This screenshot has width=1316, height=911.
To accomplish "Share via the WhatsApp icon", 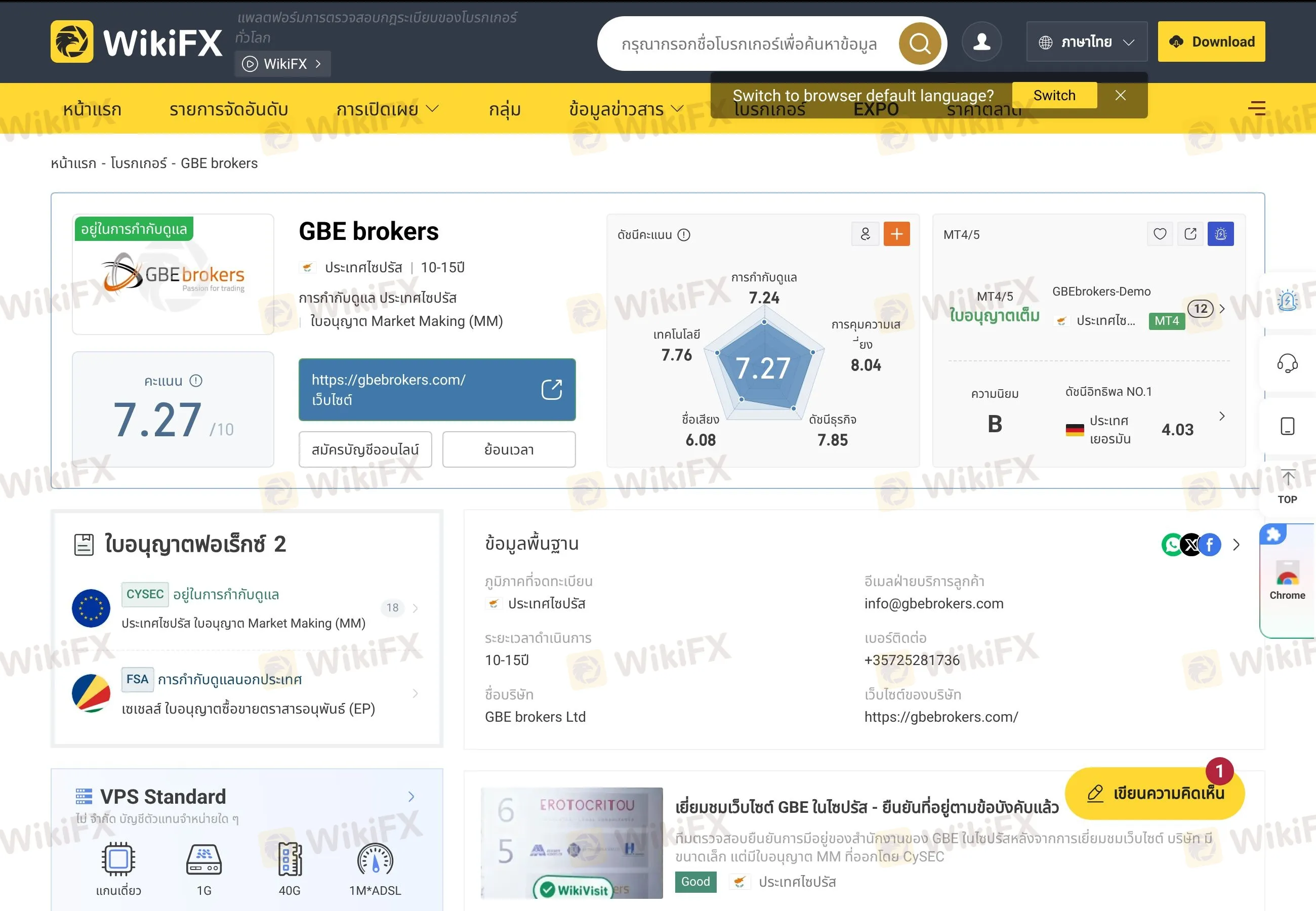I will tap(1172, 545).
